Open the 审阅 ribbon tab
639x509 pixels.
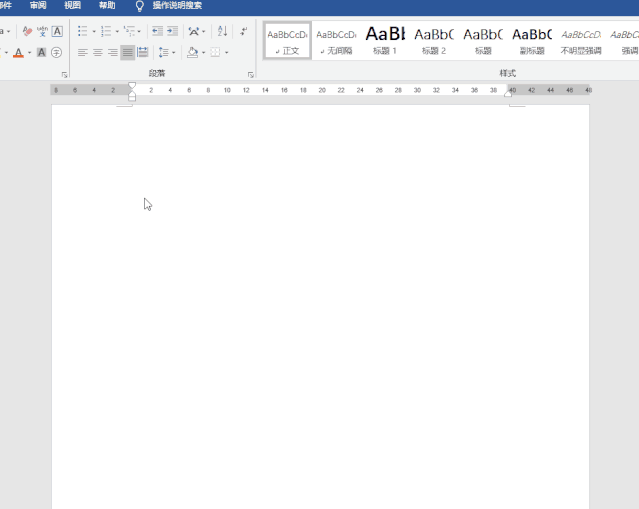38,6
